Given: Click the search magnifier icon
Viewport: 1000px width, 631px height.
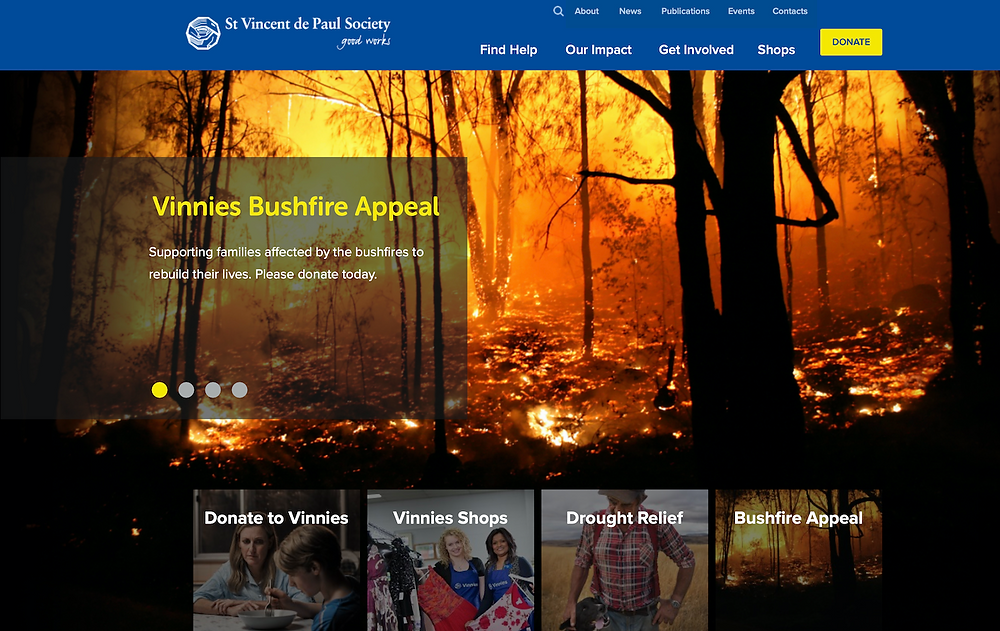Looking at the screenshot, I should pyautogui.click(x=558, y=11).
